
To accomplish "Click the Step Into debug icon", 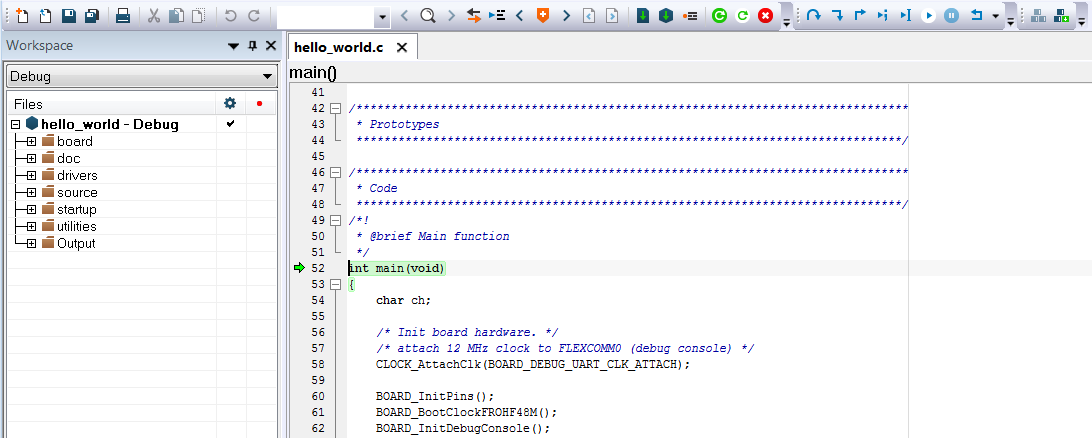I will 837,16.
